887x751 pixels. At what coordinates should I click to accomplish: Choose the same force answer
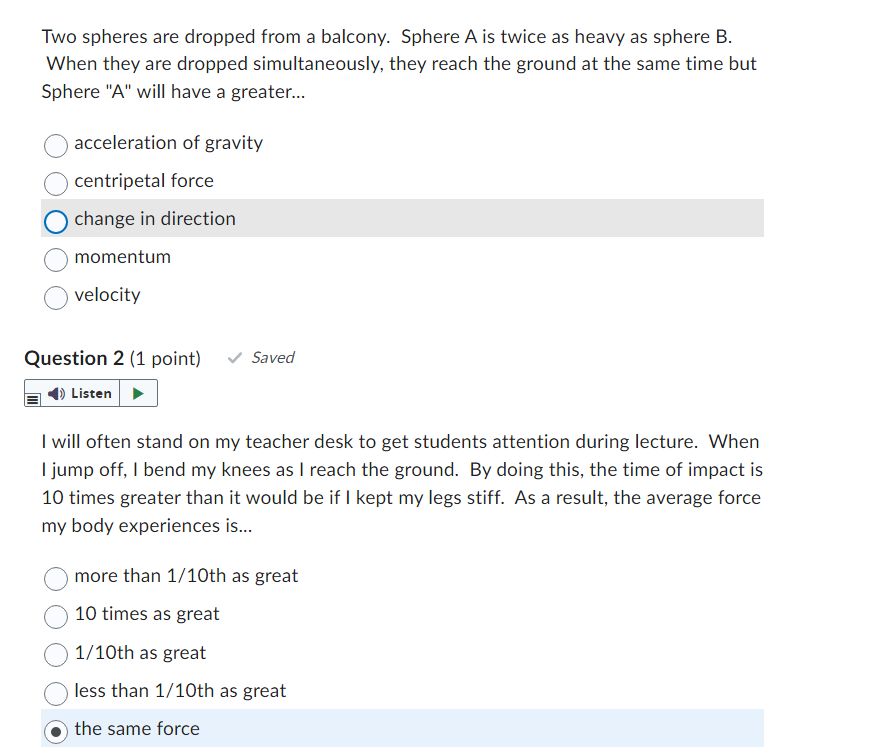55,730
